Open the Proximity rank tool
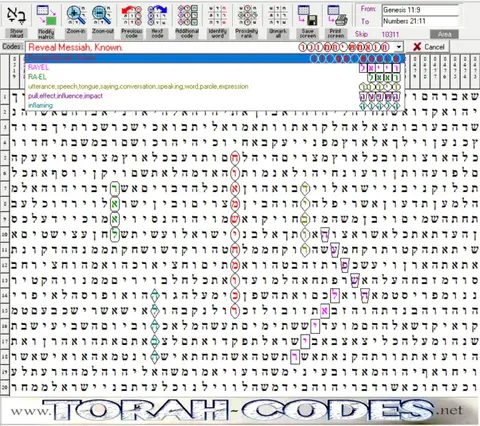This screenshot has height=426, width=480. [x=247, y=16]
